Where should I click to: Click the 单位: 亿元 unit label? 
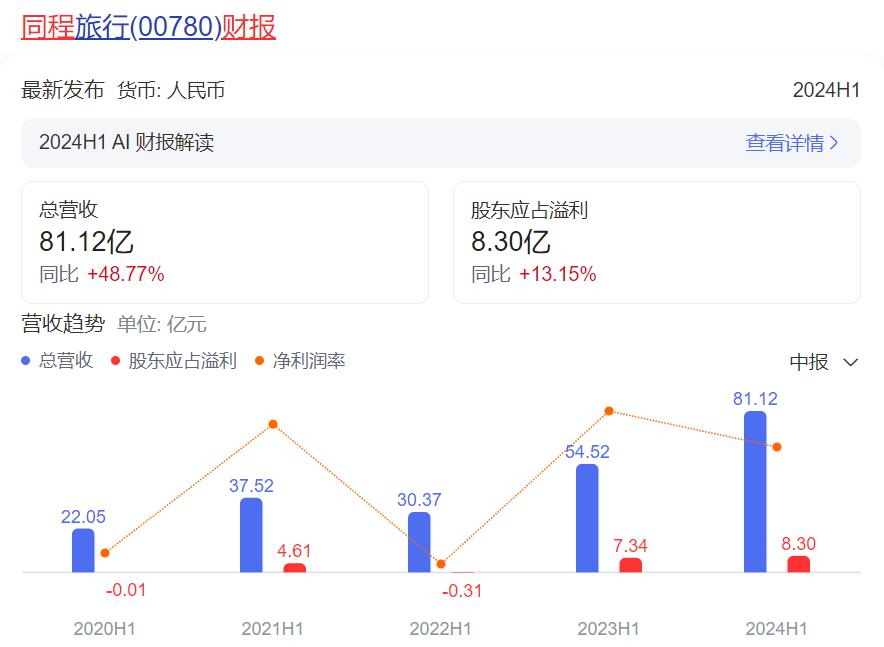click(x=162, y=324)
